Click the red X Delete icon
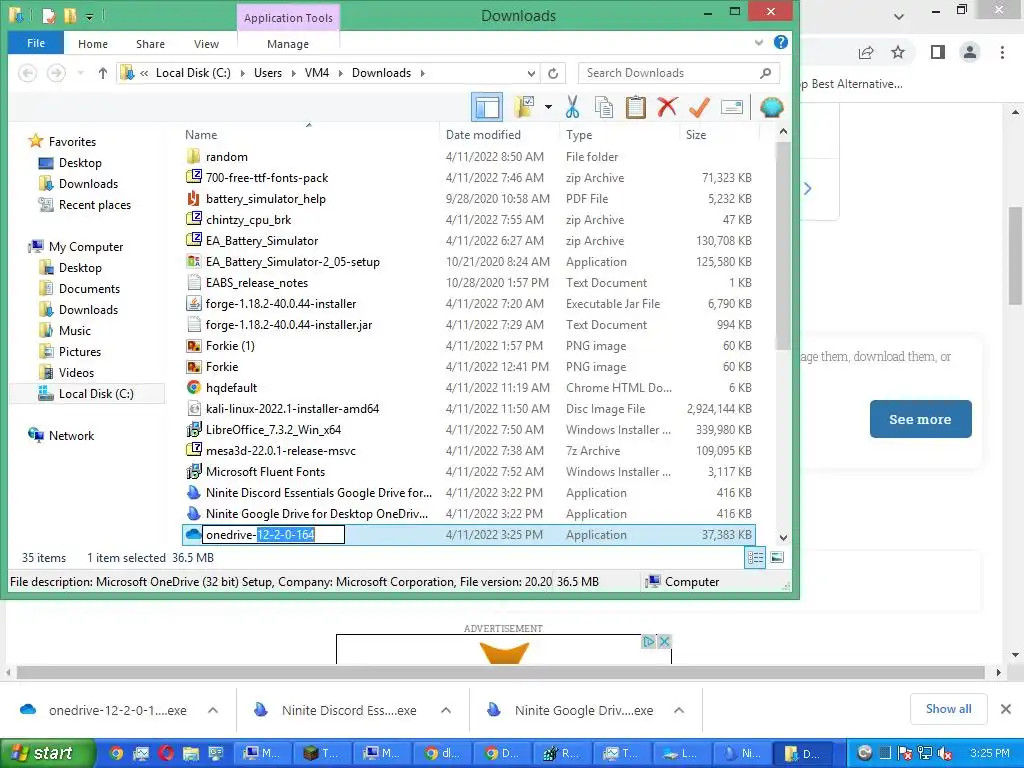Image resolution: width=1024 pixels, height=768 pixels. (667, 106)
